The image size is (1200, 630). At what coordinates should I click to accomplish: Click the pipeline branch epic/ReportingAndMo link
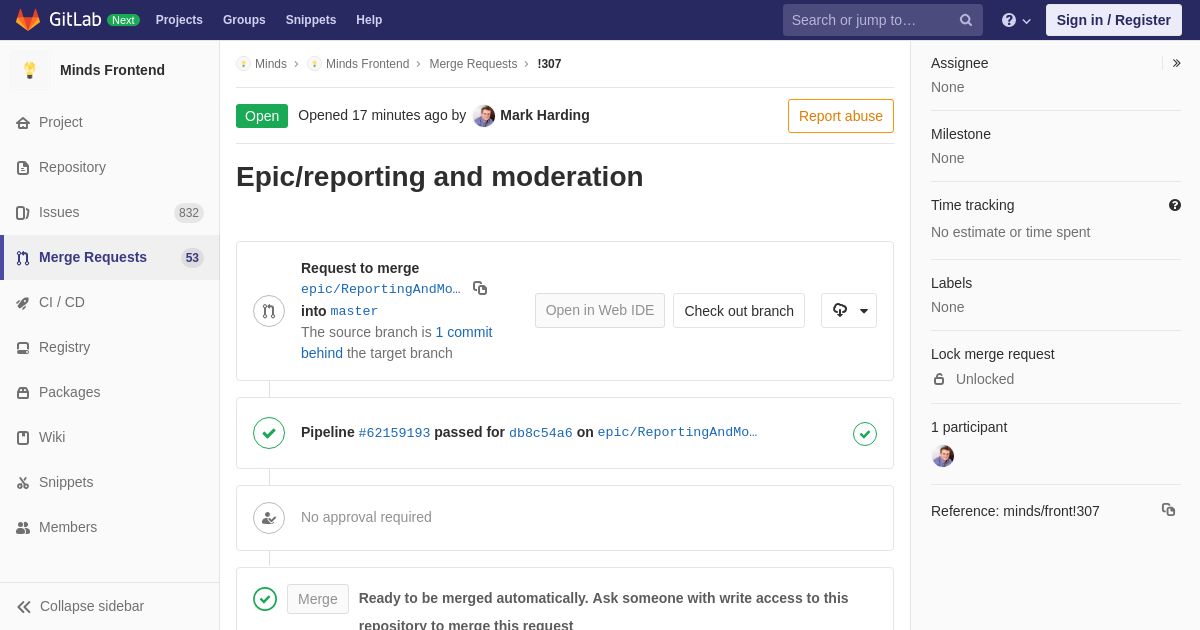point(678,433)
